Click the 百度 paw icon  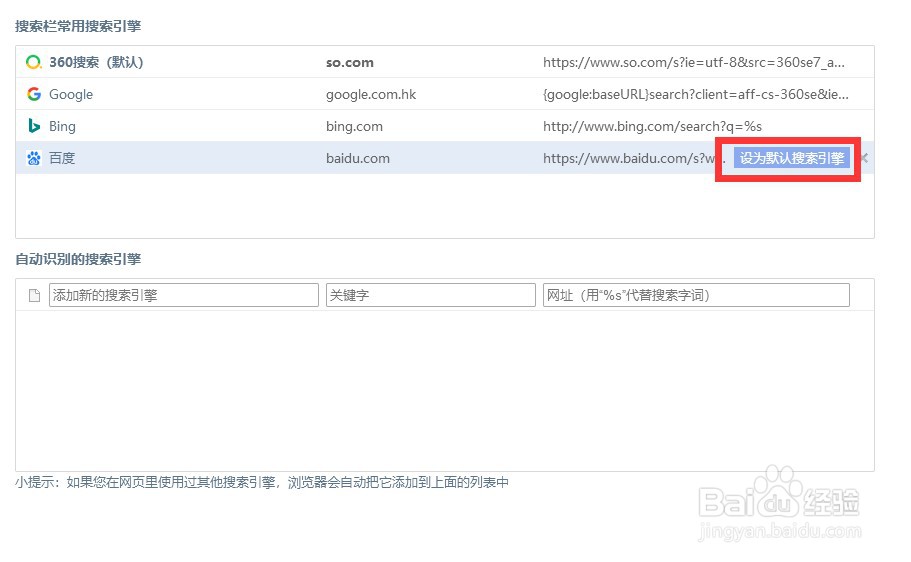coord(34,157)
